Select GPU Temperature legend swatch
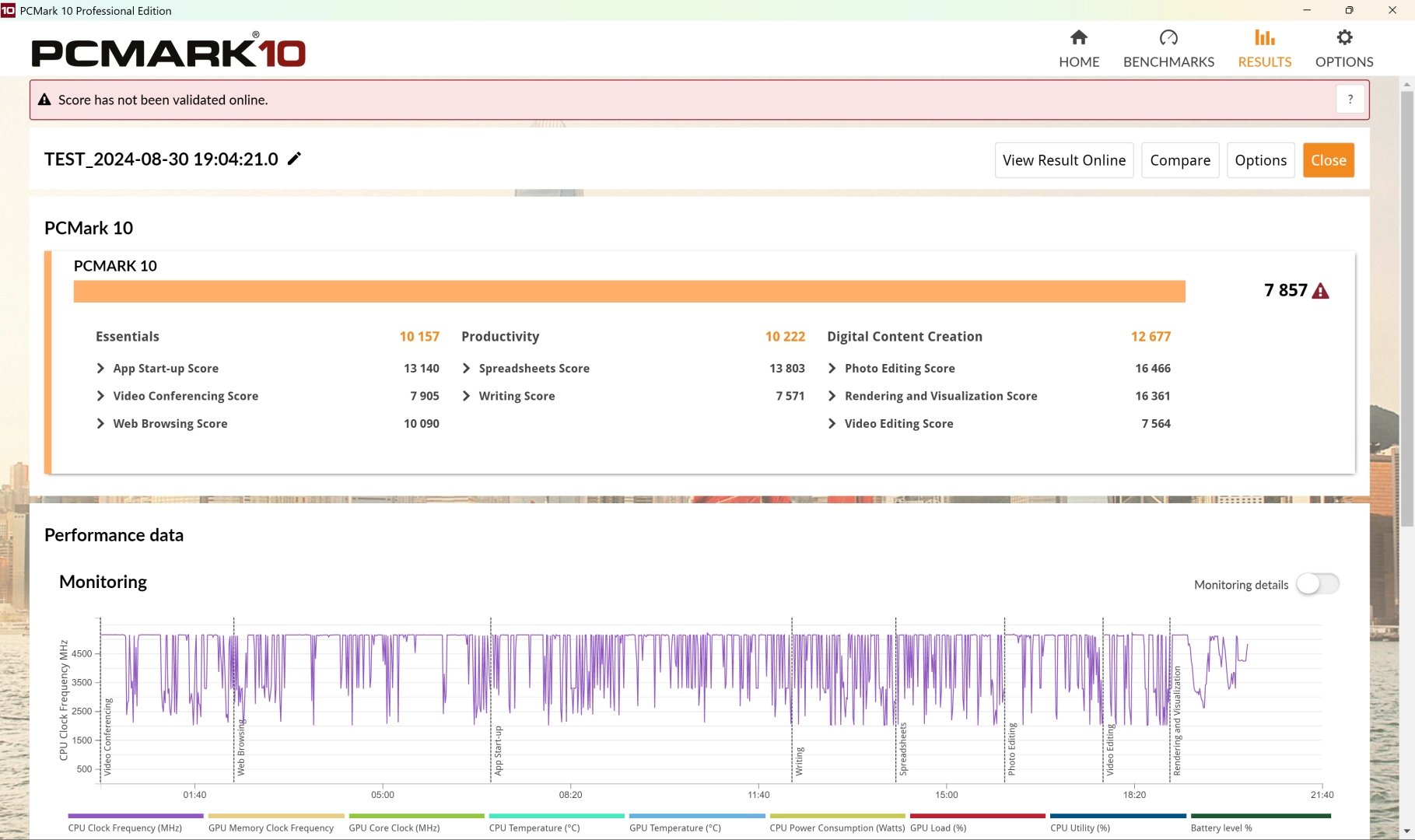This screenshot has height=840, width=1415. pyautogui.click(x=697, y=816)
